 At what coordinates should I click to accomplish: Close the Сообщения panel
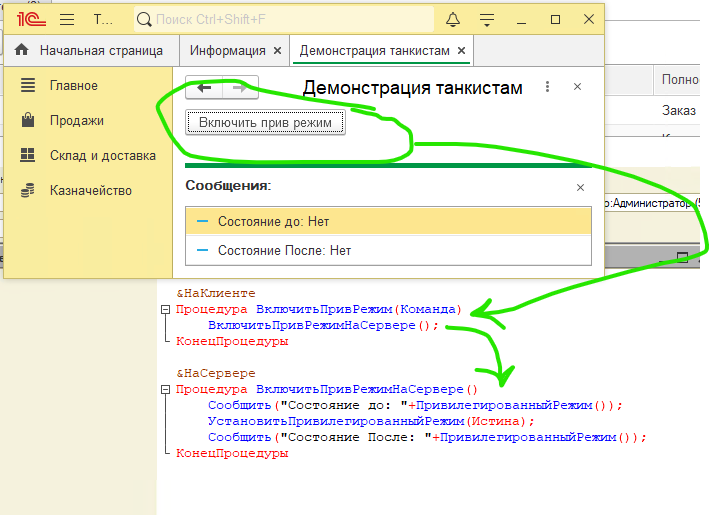click(580, 188)
